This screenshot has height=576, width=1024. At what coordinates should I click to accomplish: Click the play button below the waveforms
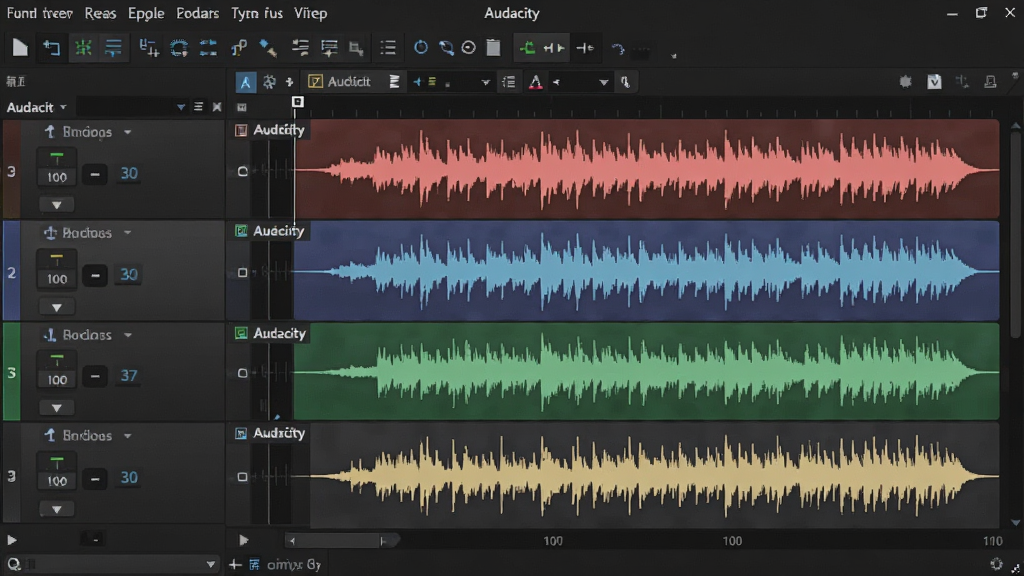244,540
